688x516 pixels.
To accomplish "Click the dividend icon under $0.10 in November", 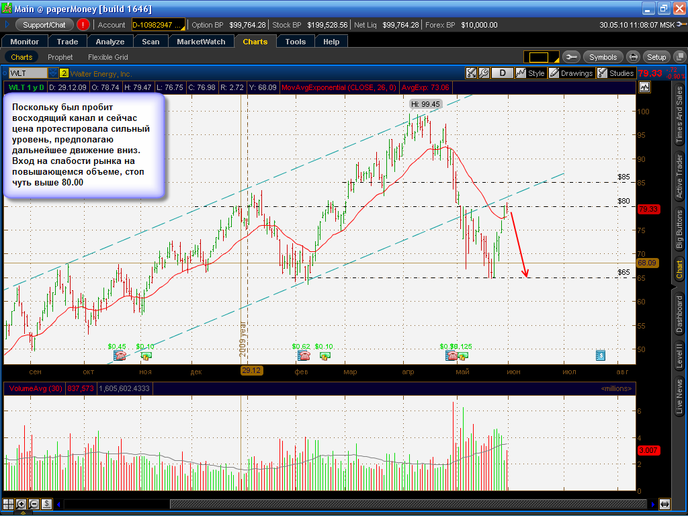I will coord(146,356).
